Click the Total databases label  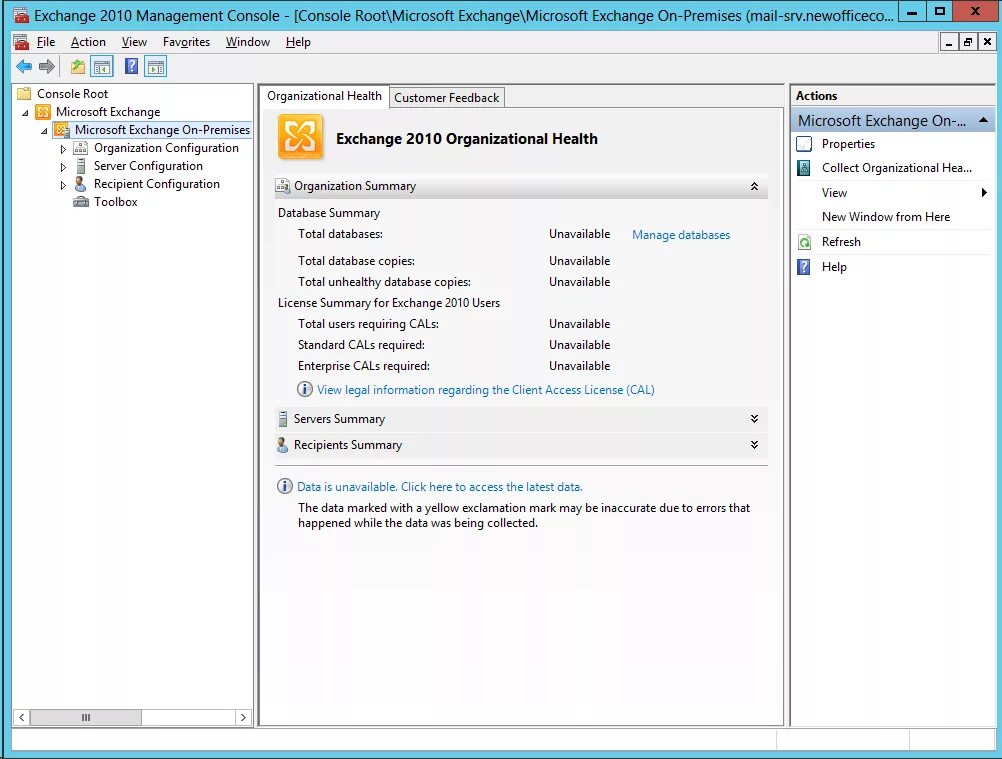click(341, 234)
